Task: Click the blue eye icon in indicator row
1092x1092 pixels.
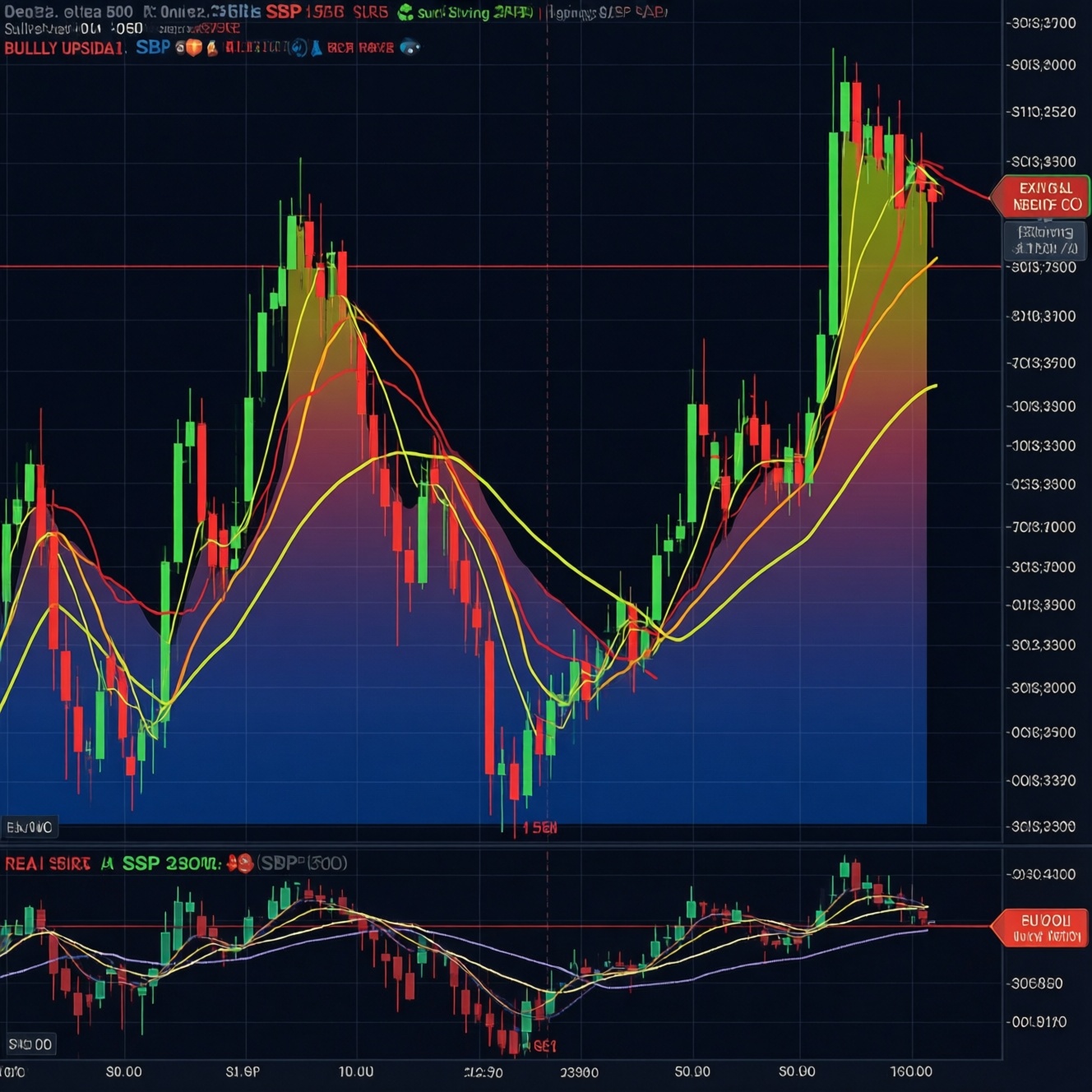Action: [409, 48]
